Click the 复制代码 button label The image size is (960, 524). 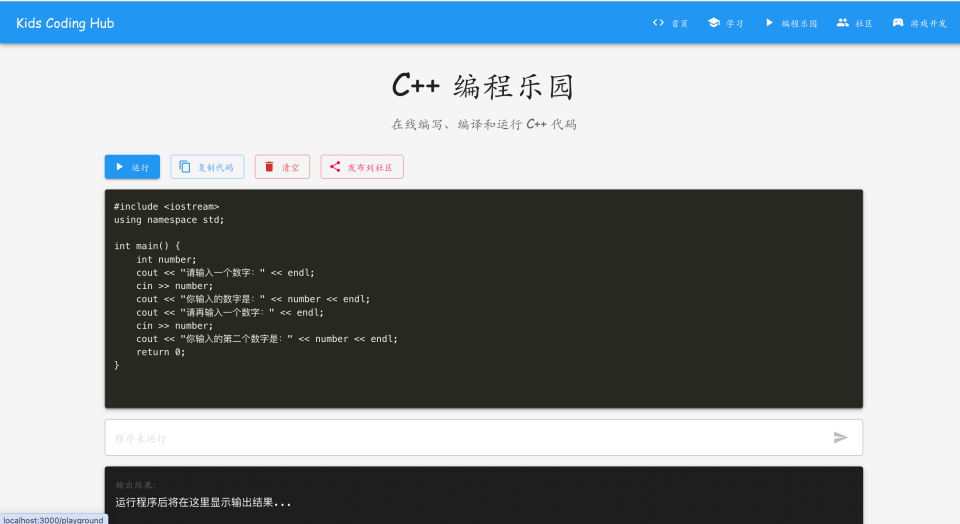(216, 167)
